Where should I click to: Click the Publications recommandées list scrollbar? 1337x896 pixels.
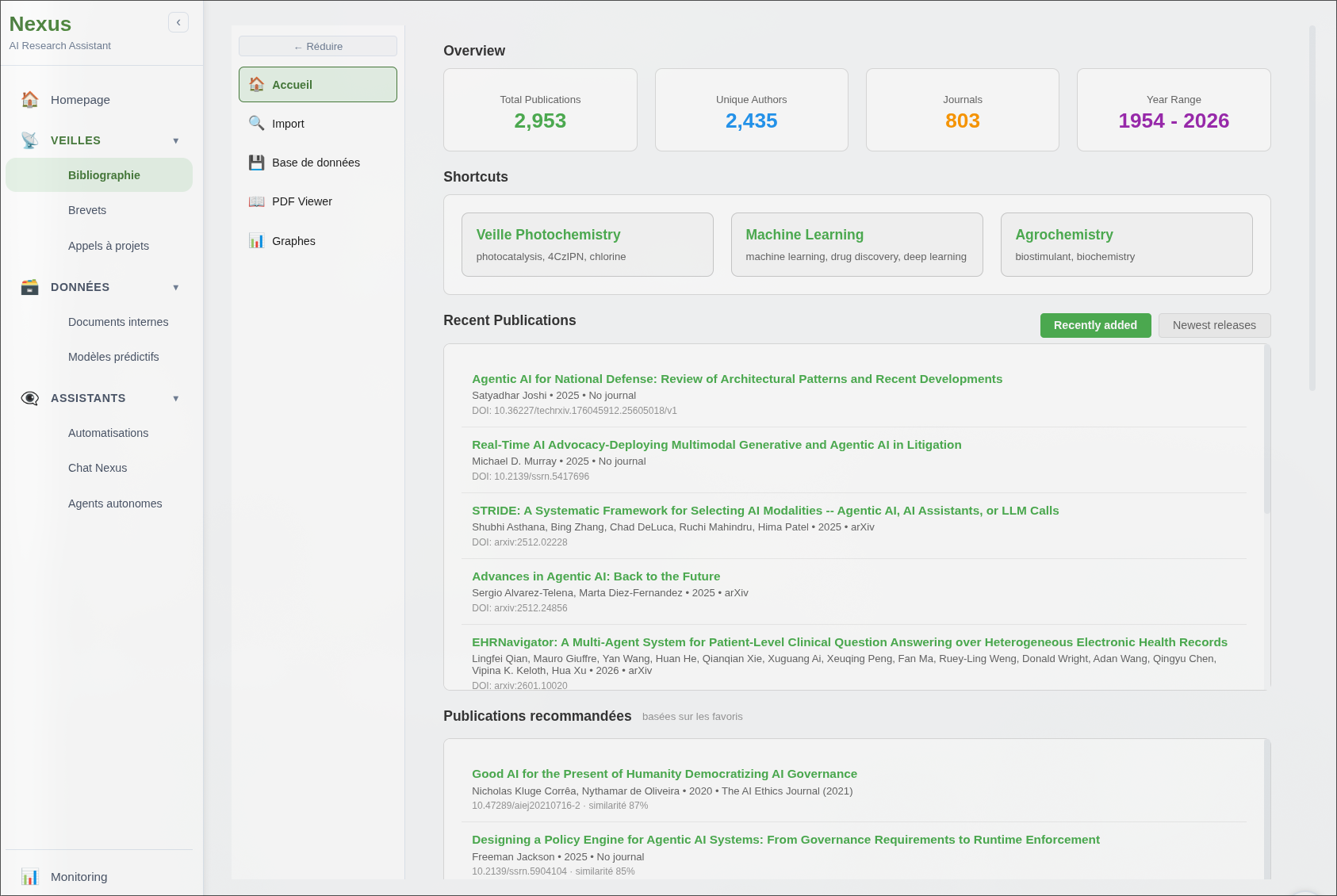click(1267, 809)
